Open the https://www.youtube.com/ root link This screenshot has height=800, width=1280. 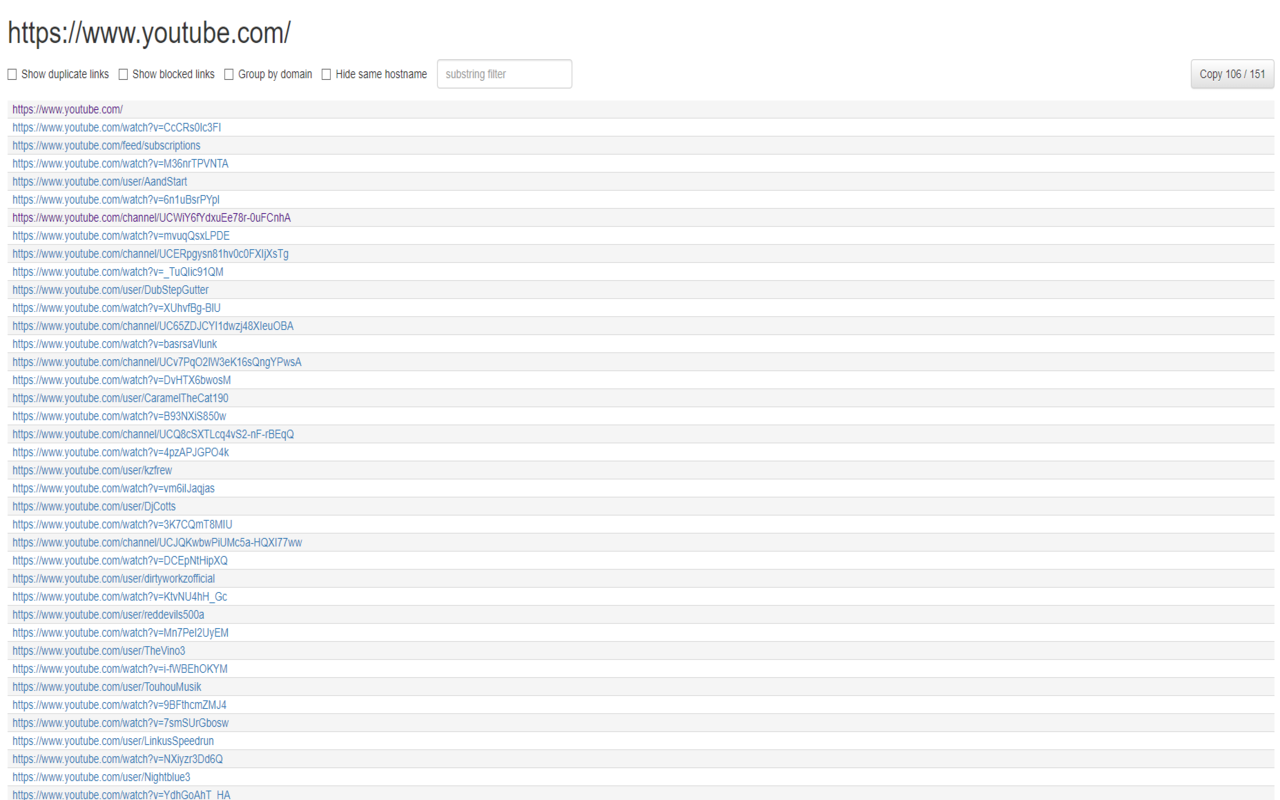coord(68,110)
